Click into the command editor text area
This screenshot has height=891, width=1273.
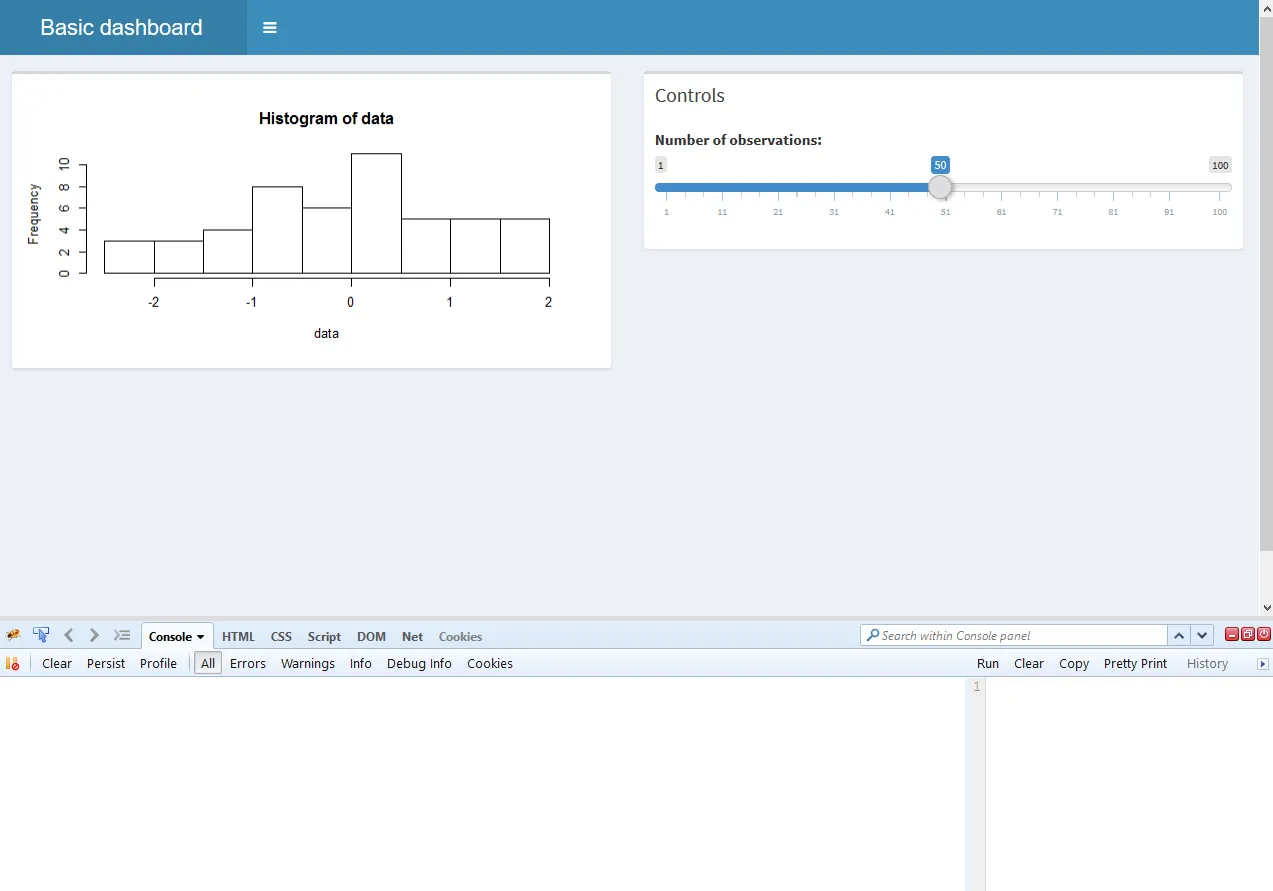1129,784
